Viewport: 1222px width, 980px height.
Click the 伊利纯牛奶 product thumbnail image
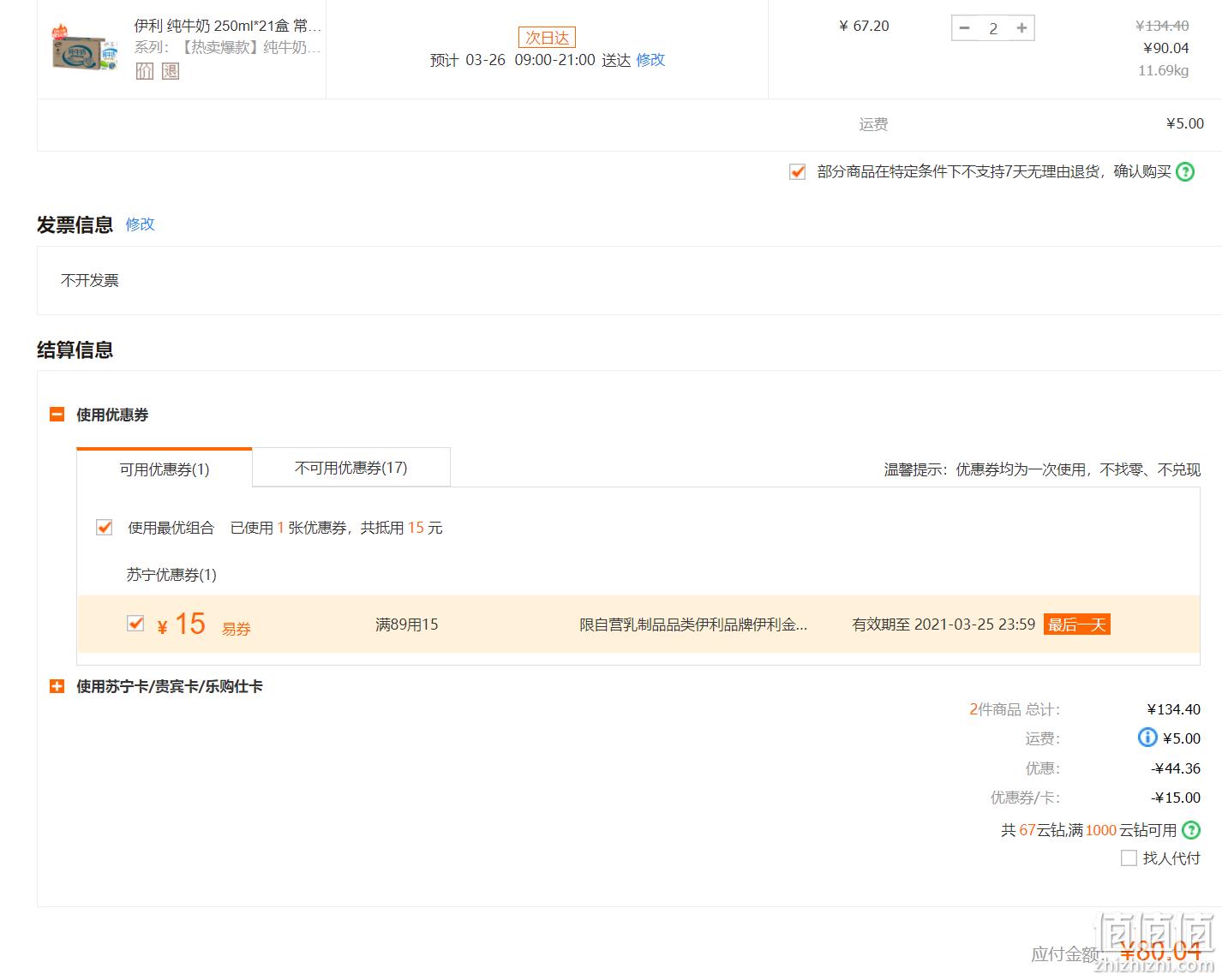click(x=83, y=47)
